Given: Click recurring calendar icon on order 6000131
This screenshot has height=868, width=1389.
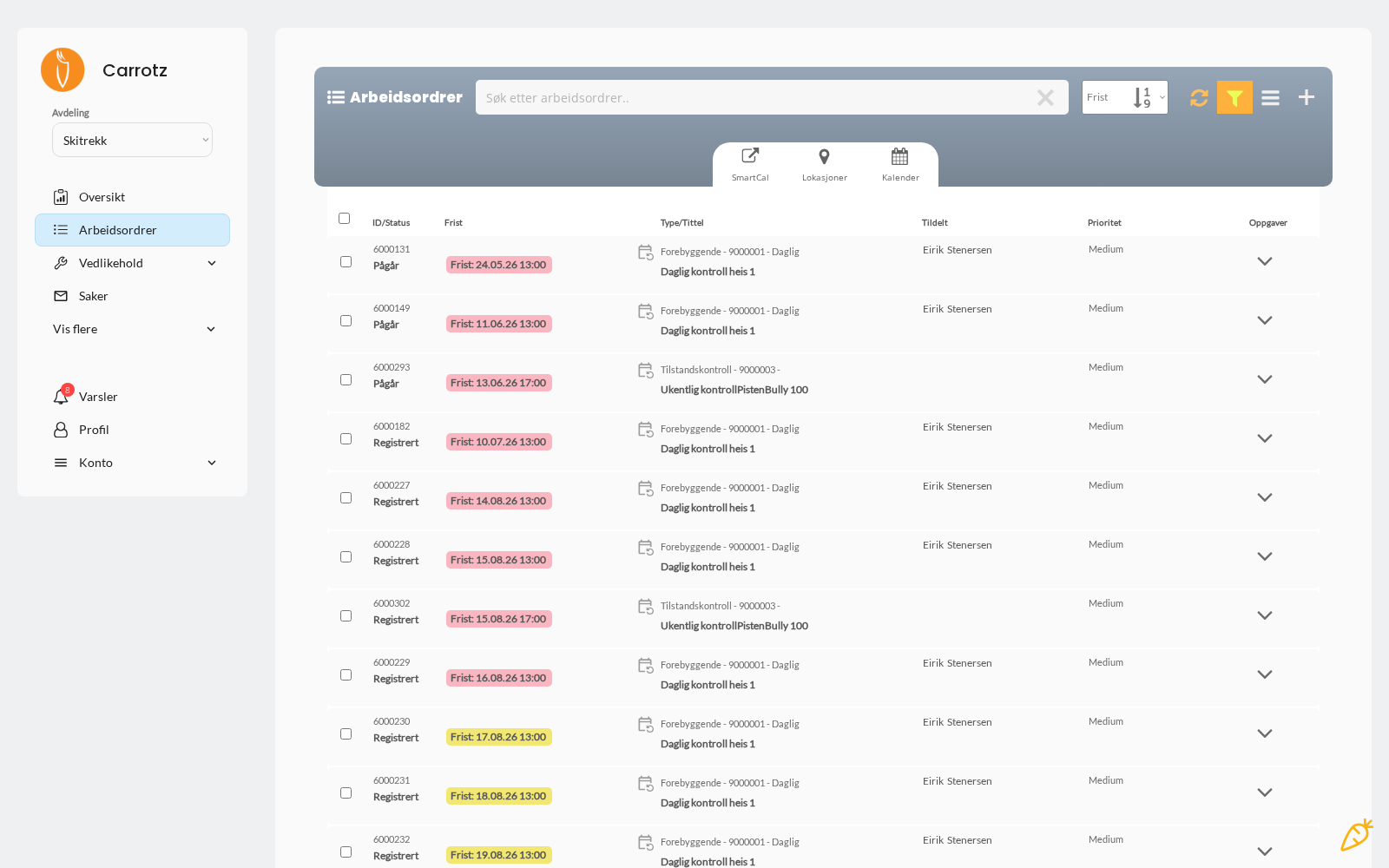Looking at the screenshot, I should (646, 253).
